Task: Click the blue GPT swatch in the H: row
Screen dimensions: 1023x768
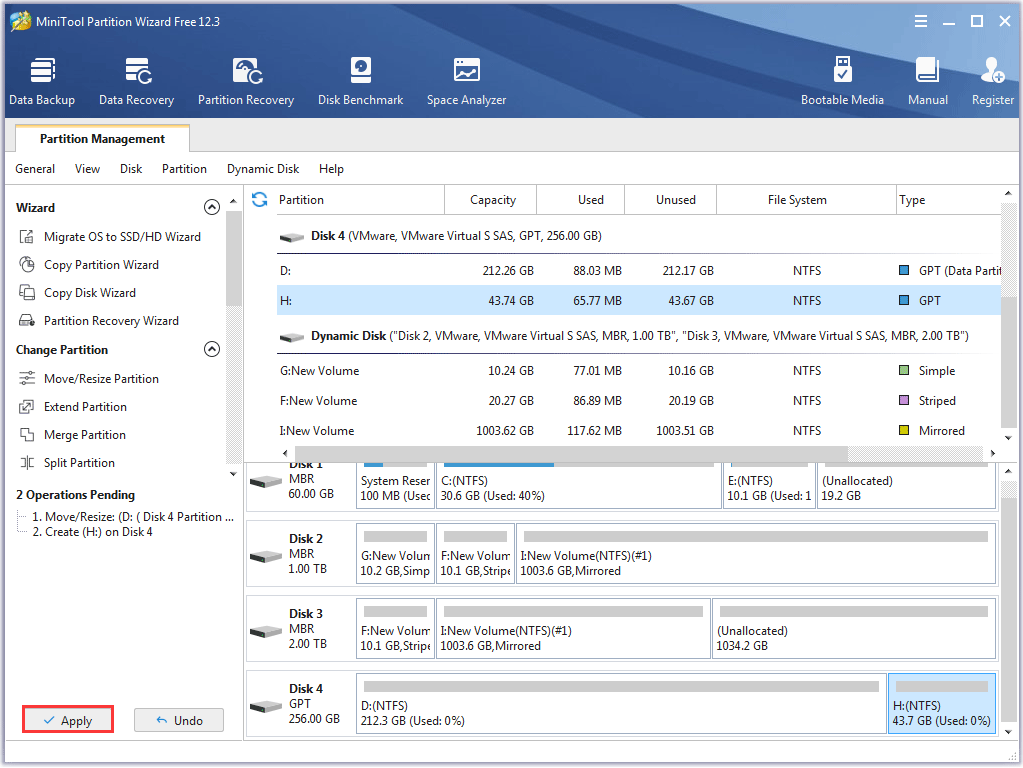Action: click(x=904, y=300)
